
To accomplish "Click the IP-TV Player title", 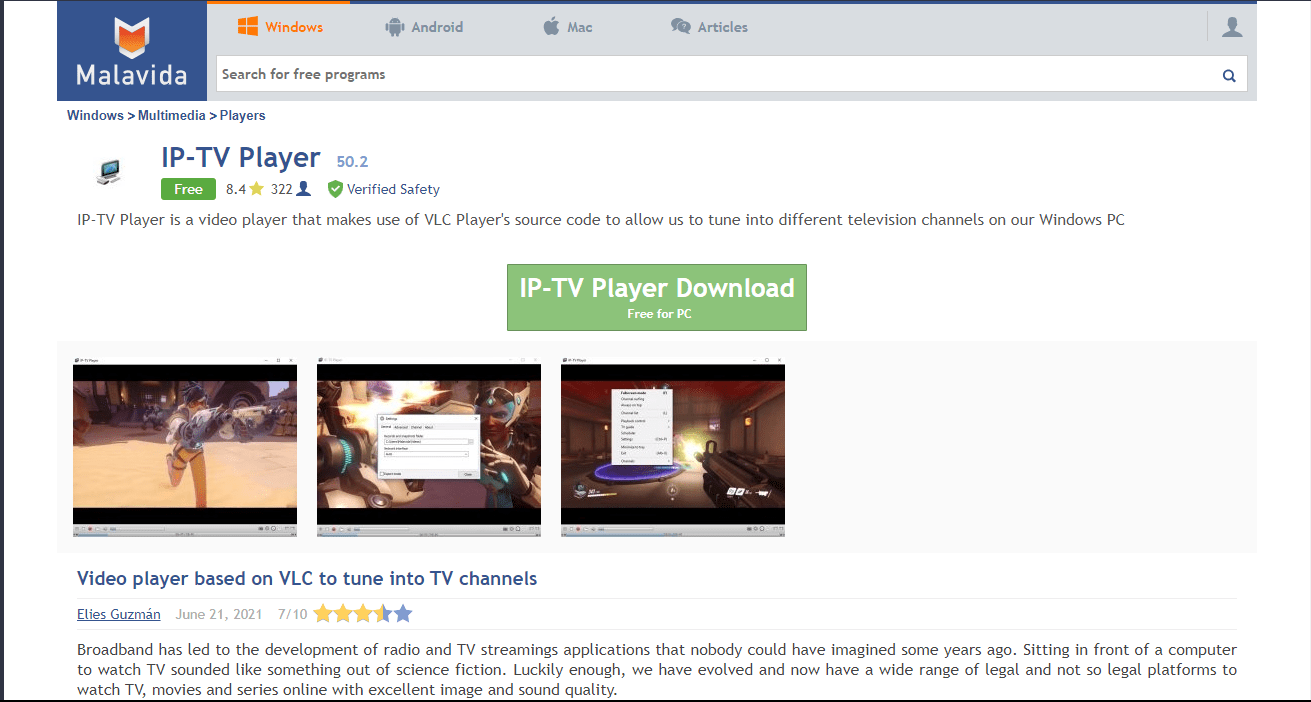I will click(241, 158).
